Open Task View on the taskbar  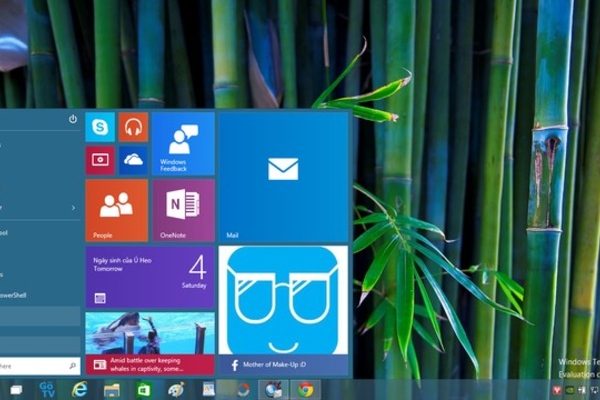16,390
